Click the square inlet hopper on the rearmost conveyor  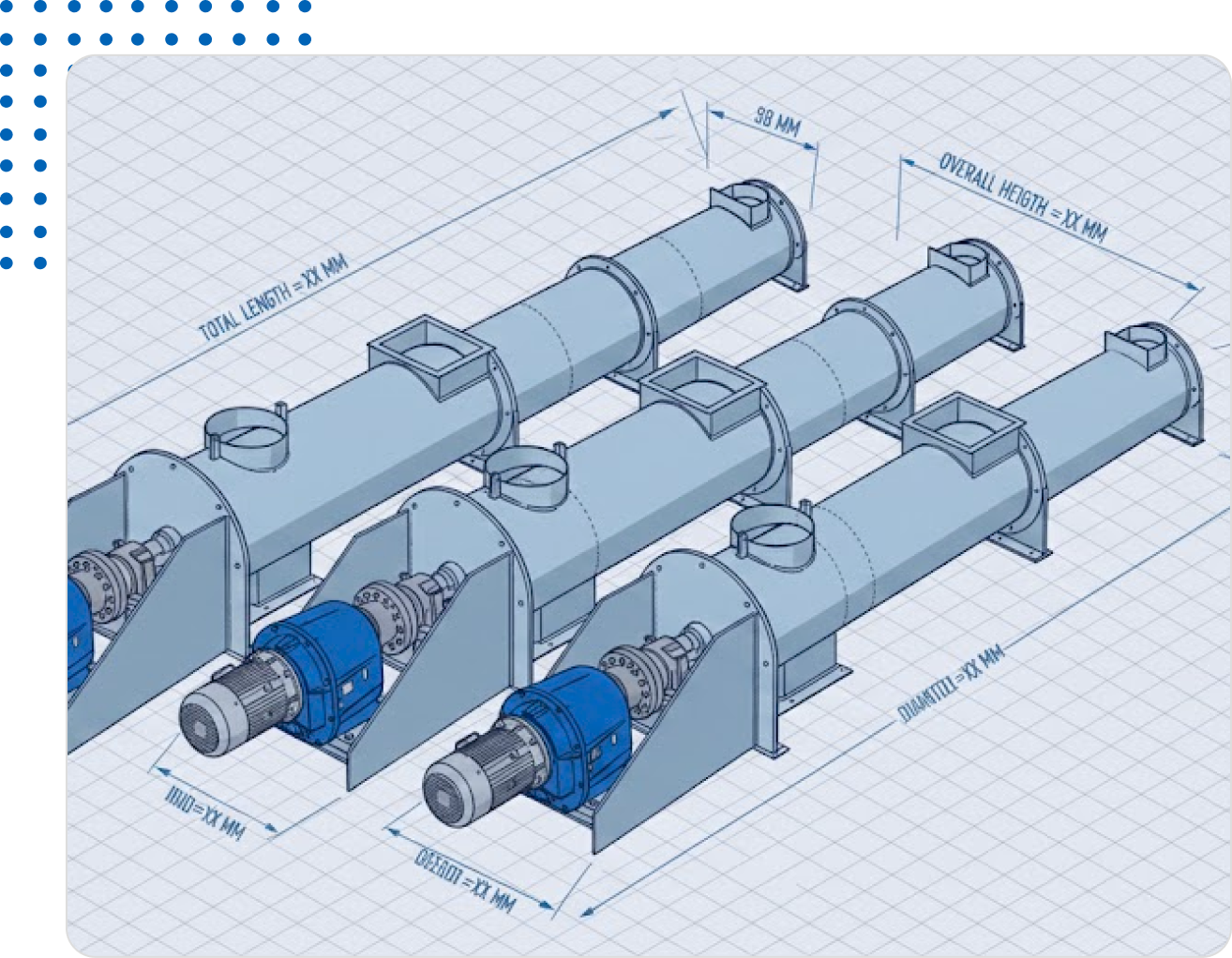tap(431, 357)
